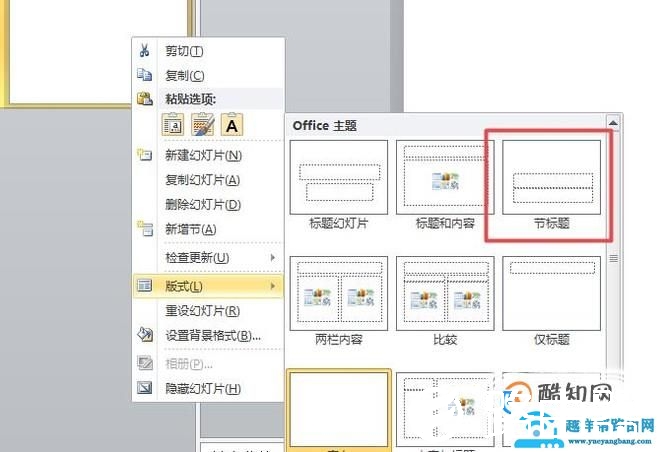The width and height of the screenshot is (661, 452).
Task: Click 重设幻灯片 to reset slide
Action: click(x=202, y=311)
